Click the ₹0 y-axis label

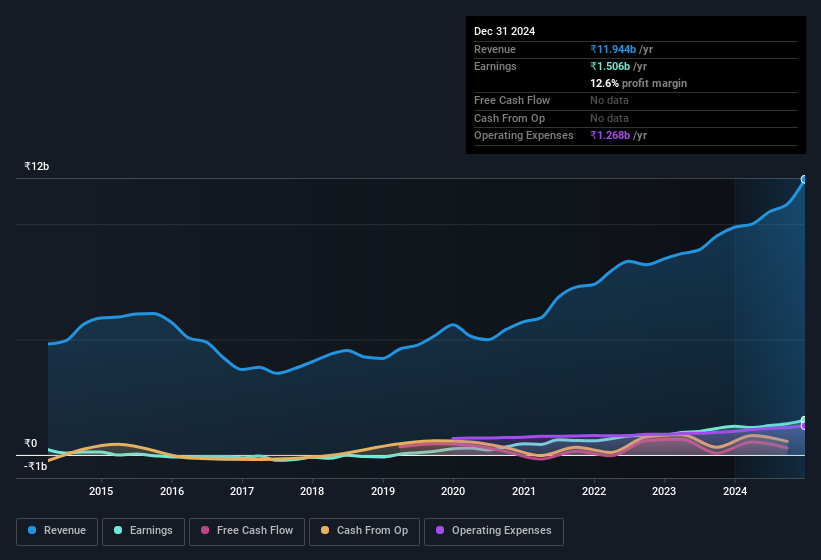tap(30, 443)
